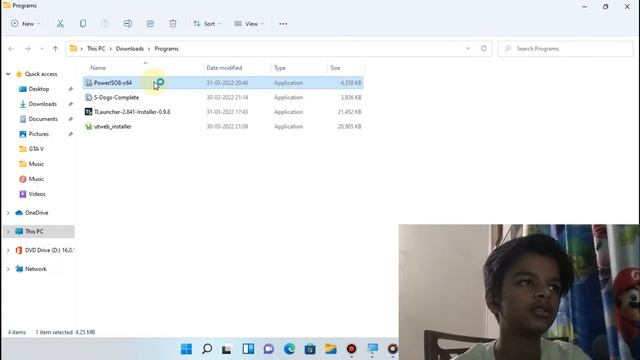Refresh the Programs folder view
Image resolution: width=640 pixels, height=360 pixels.
[x=484, y=49]
